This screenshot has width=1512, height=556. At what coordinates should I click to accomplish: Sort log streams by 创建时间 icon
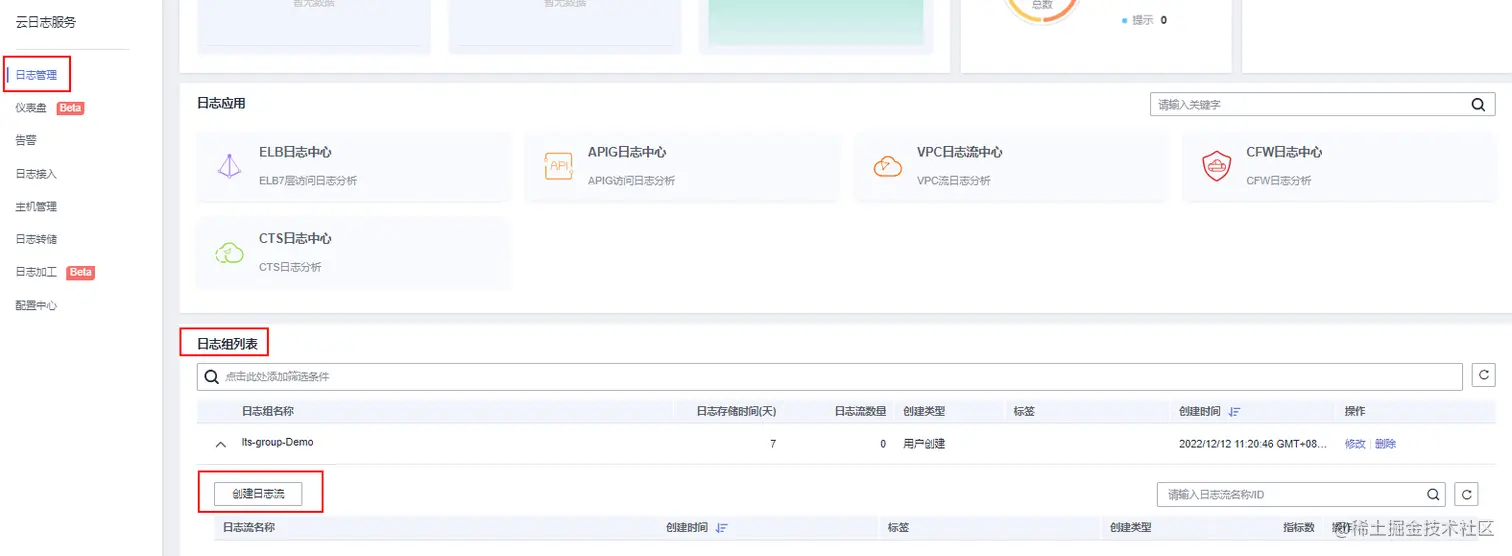(721, 528)
